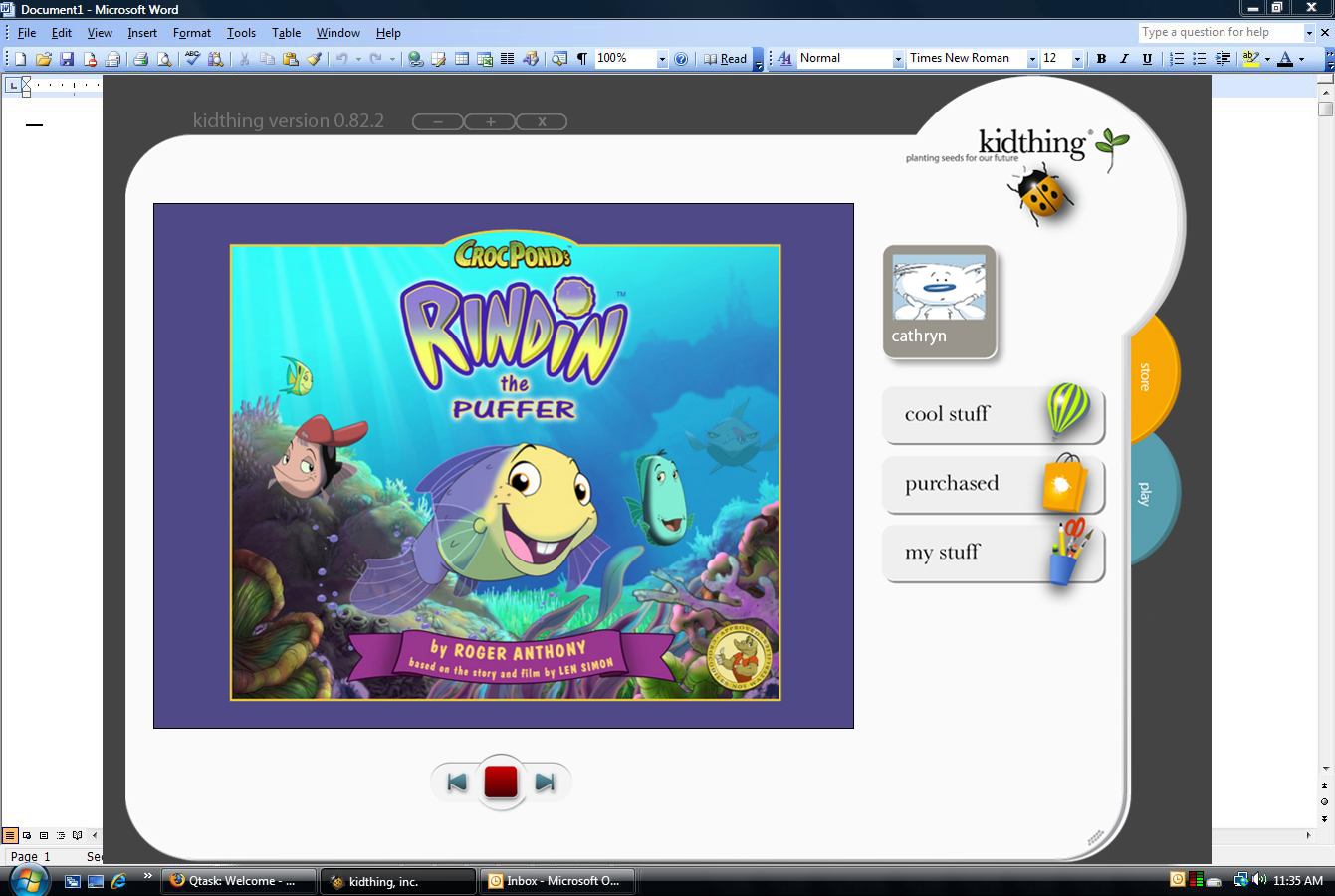Switch to 'Inbox - Microsoft O...' in the taskbar

click(557, 881)
